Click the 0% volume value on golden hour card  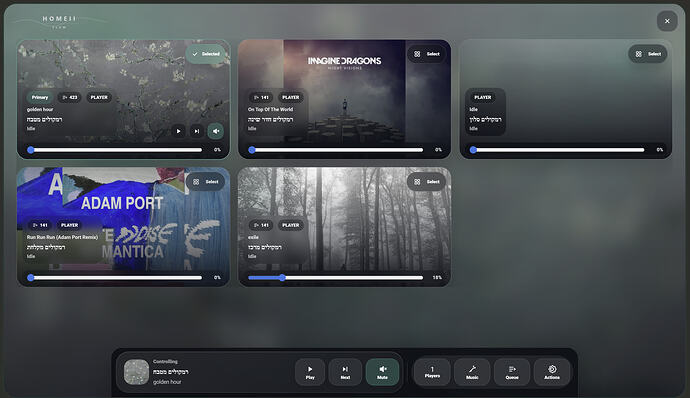click(x=217, y=150)
